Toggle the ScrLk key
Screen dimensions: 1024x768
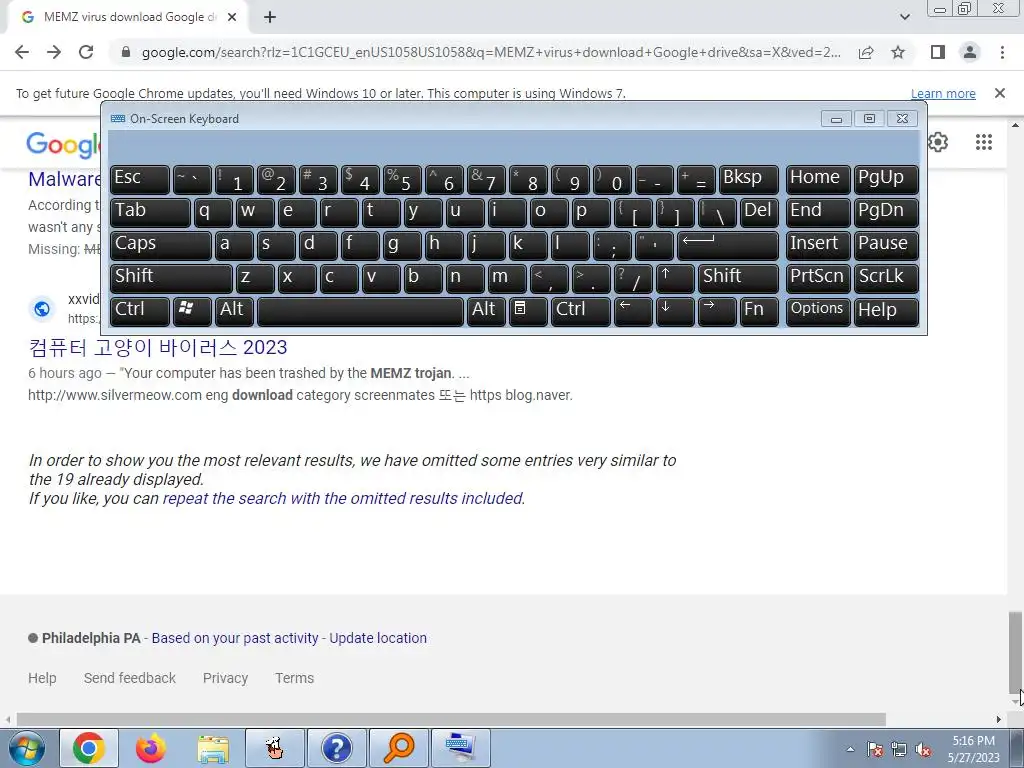pyautogui.click(x=886, y=278)
